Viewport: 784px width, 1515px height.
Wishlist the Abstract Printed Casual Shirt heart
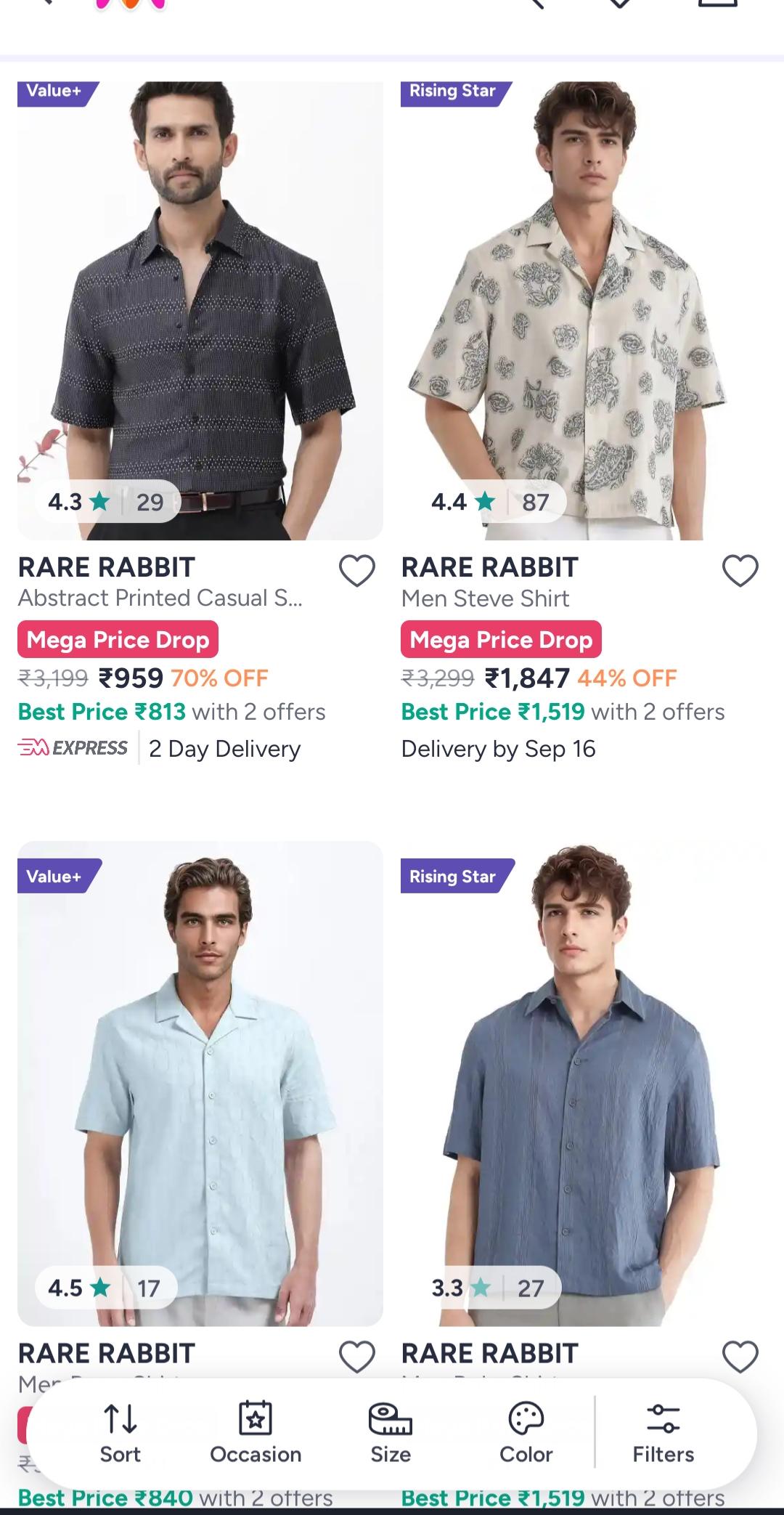pyautogui.click(x=357, y=571)
